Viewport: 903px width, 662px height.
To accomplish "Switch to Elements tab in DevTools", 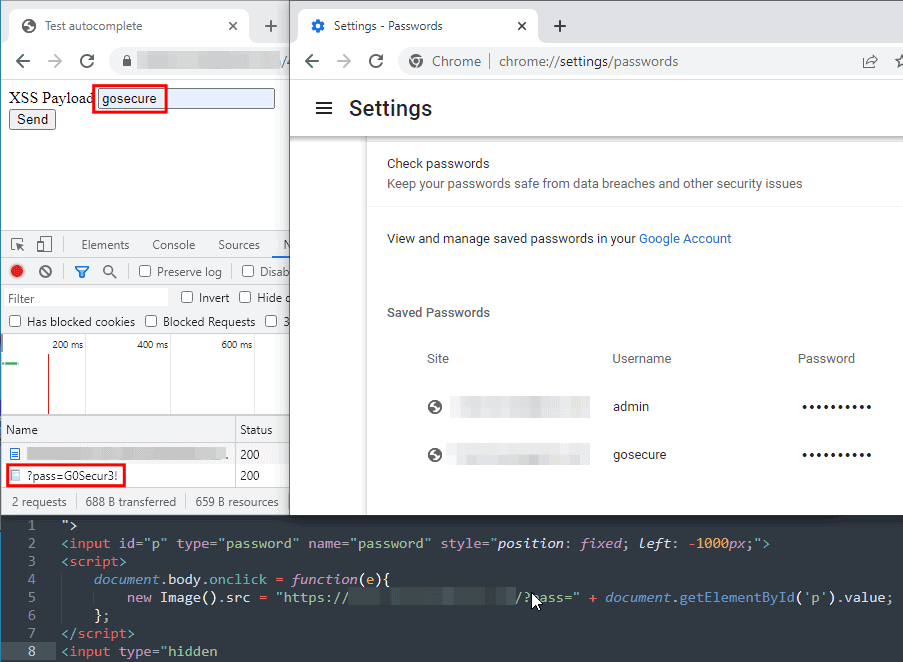I will [105, 245].
